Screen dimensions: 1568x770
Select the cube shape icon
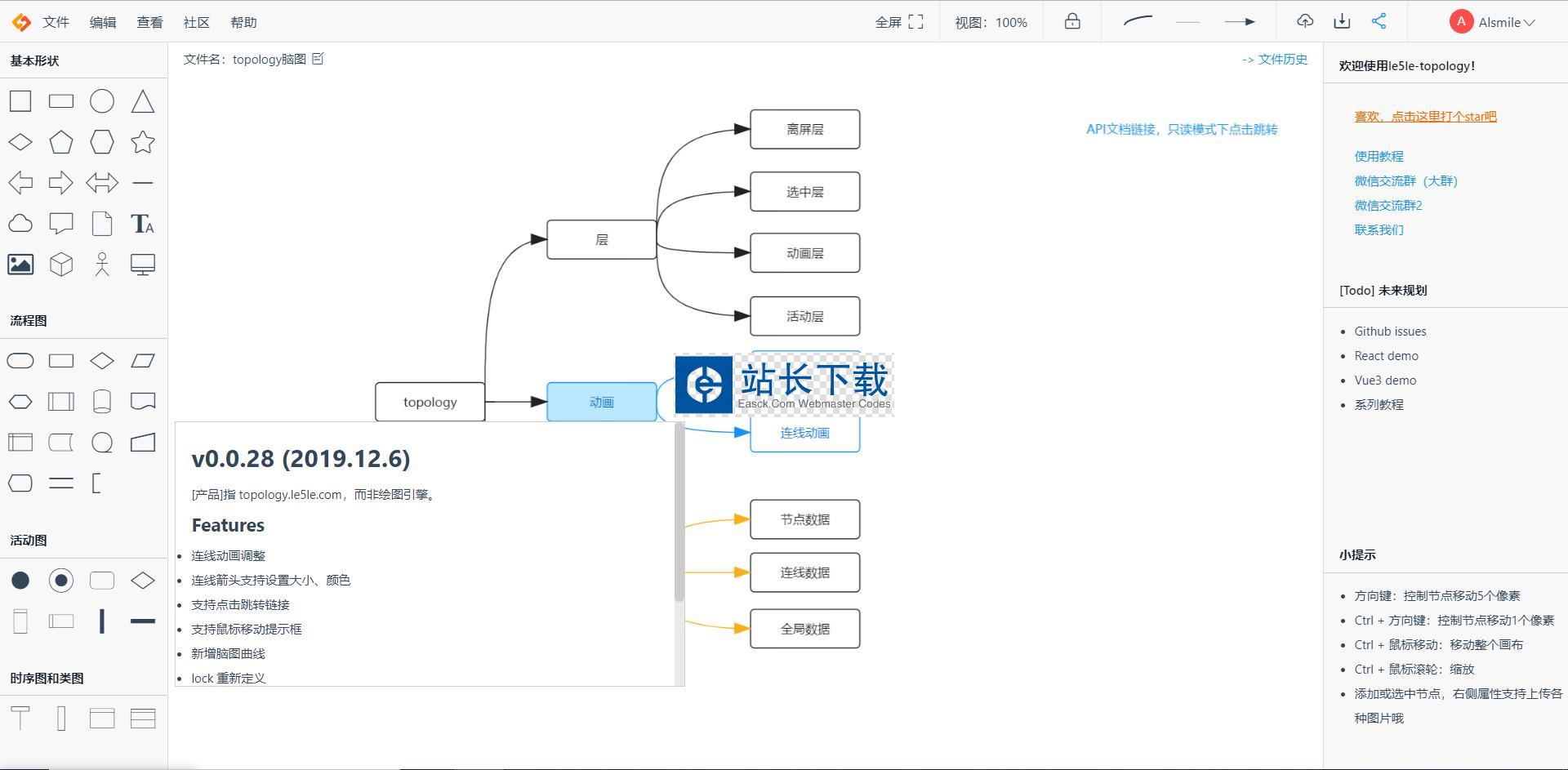(61, 265)
